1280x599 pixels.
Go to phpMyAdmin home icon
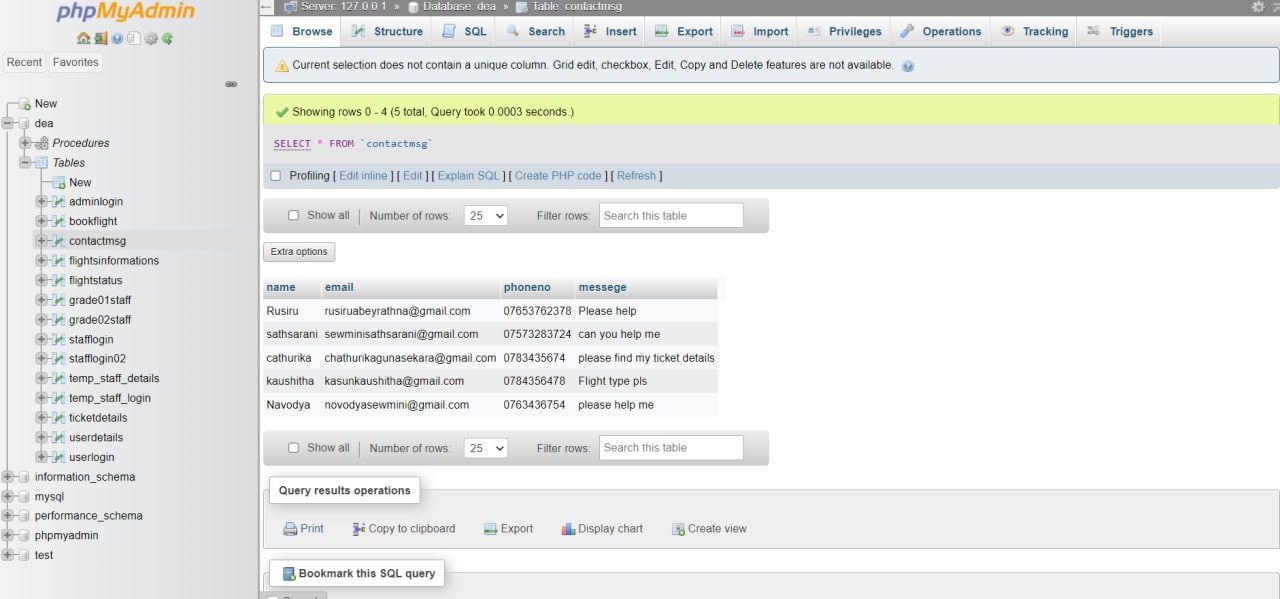(84, 39)
